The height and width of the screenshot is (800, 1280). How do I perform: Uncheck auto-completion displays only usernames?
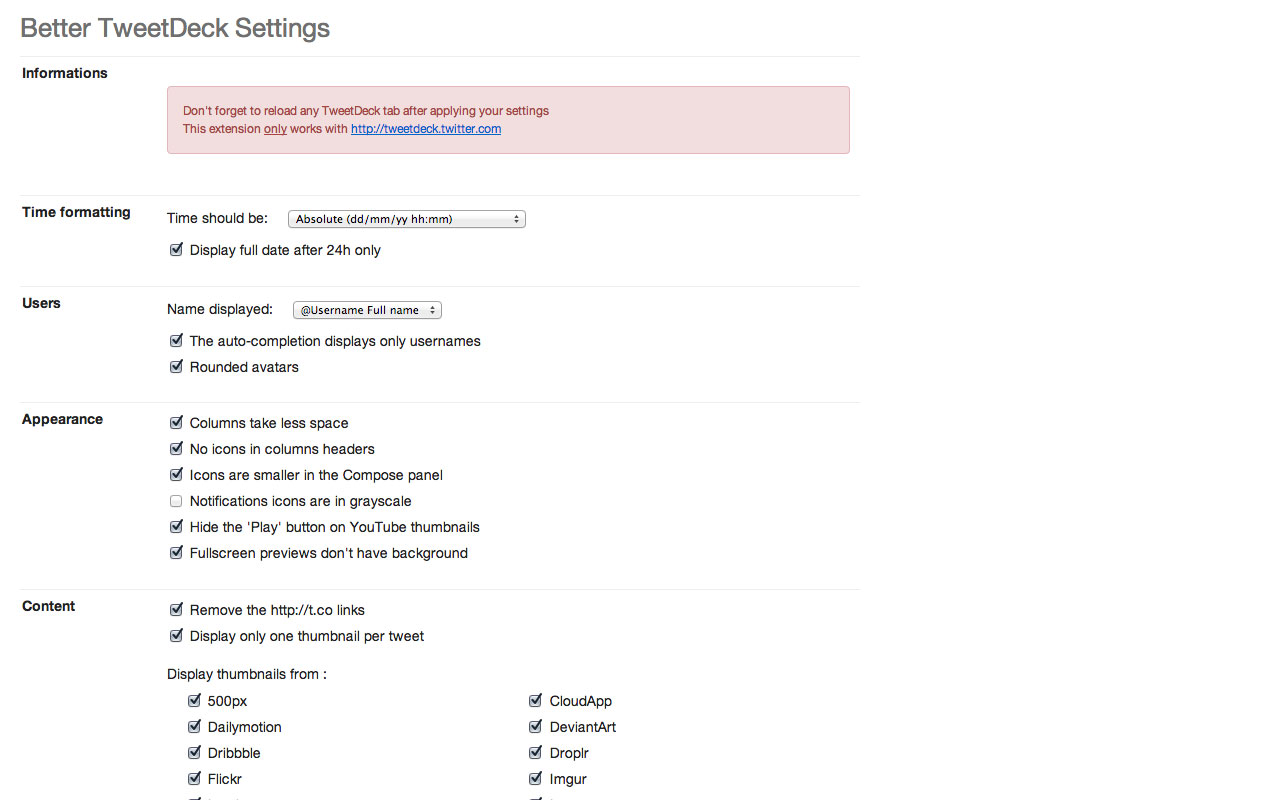[x=176, y=341]
